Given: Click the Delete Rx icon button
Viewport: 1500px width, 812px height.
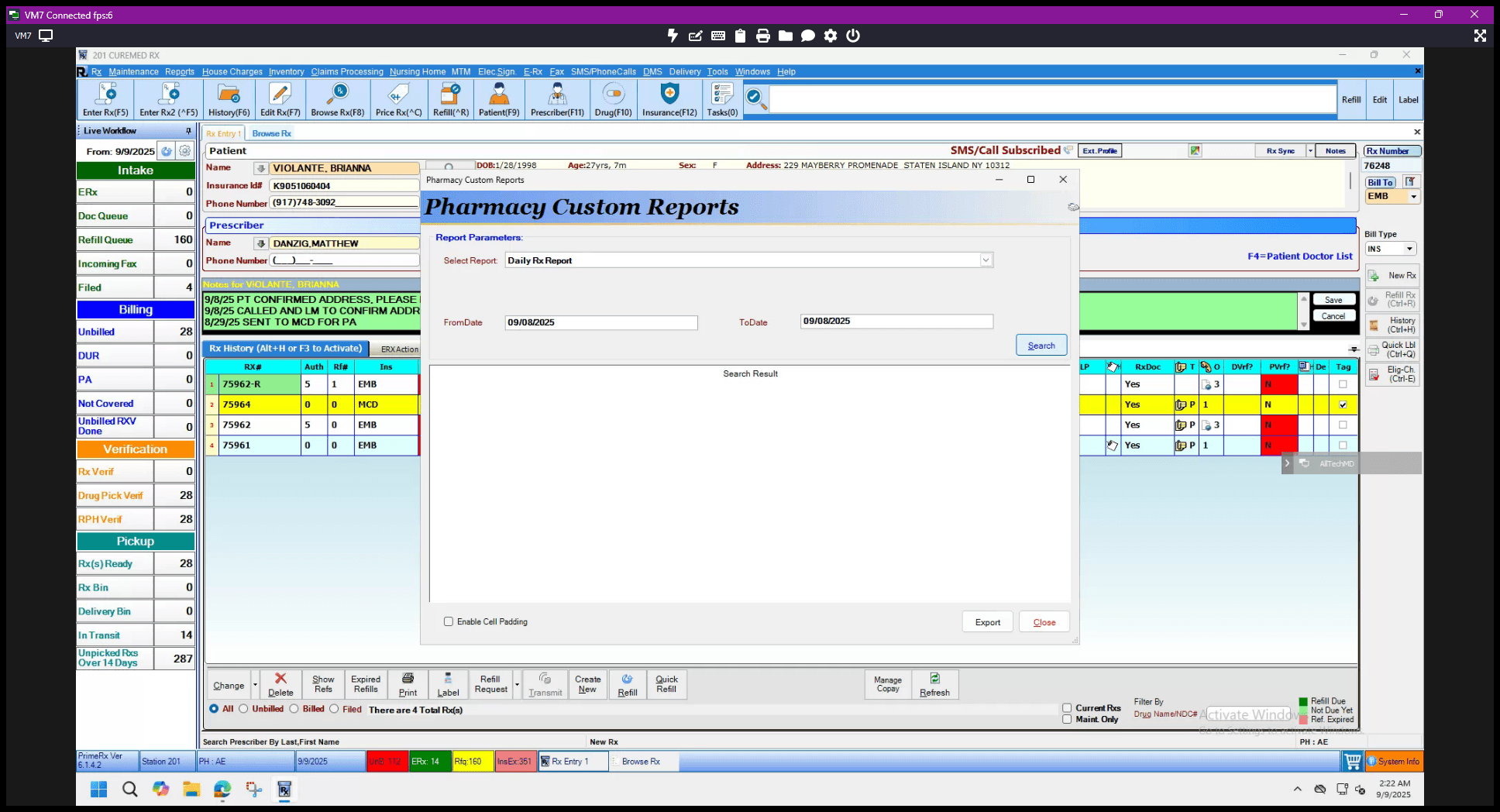Looking at the screenshot, I should pos(280,684).
